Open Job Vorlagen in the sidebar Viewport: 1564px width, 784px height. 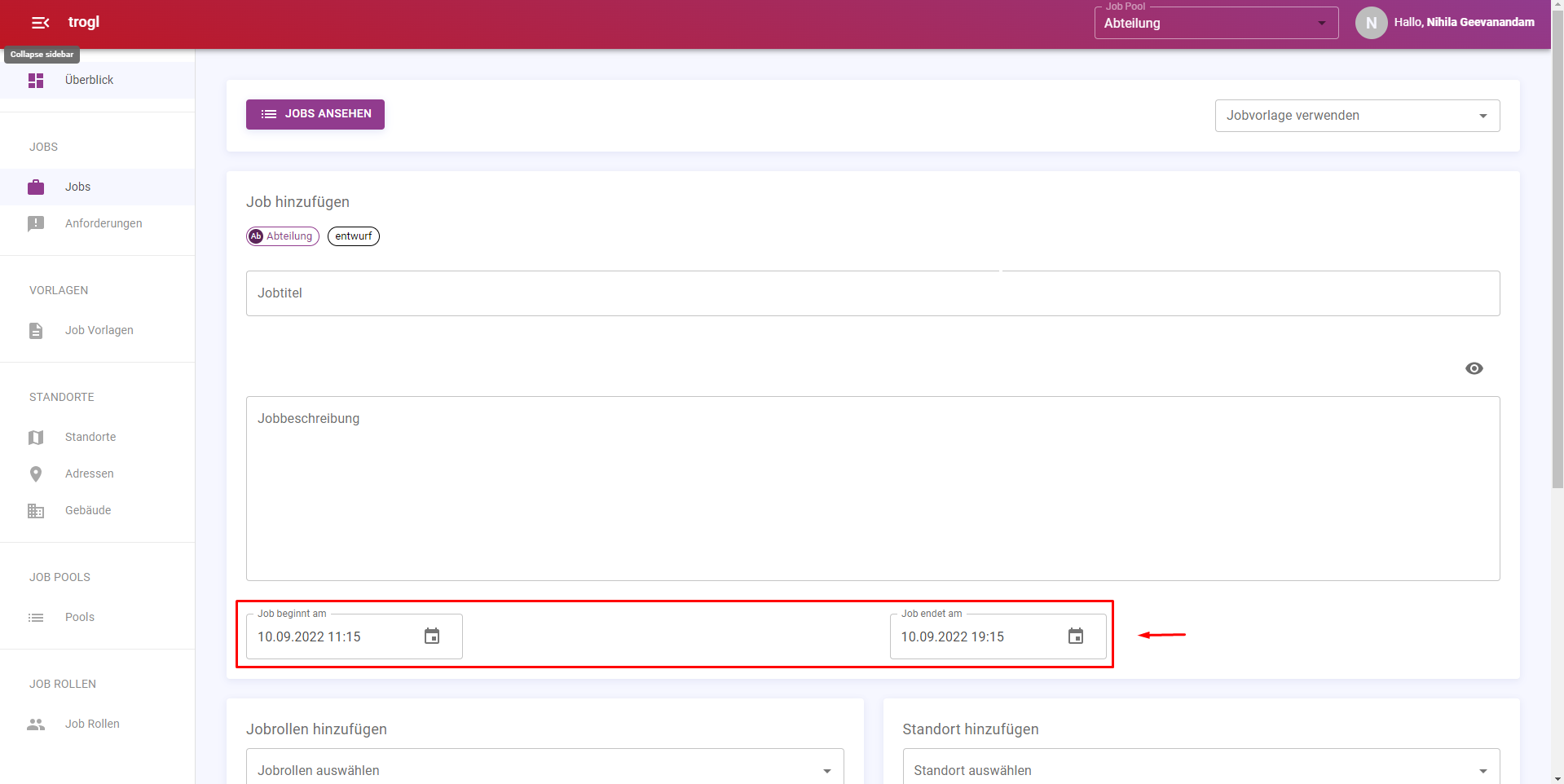[99, 330]
